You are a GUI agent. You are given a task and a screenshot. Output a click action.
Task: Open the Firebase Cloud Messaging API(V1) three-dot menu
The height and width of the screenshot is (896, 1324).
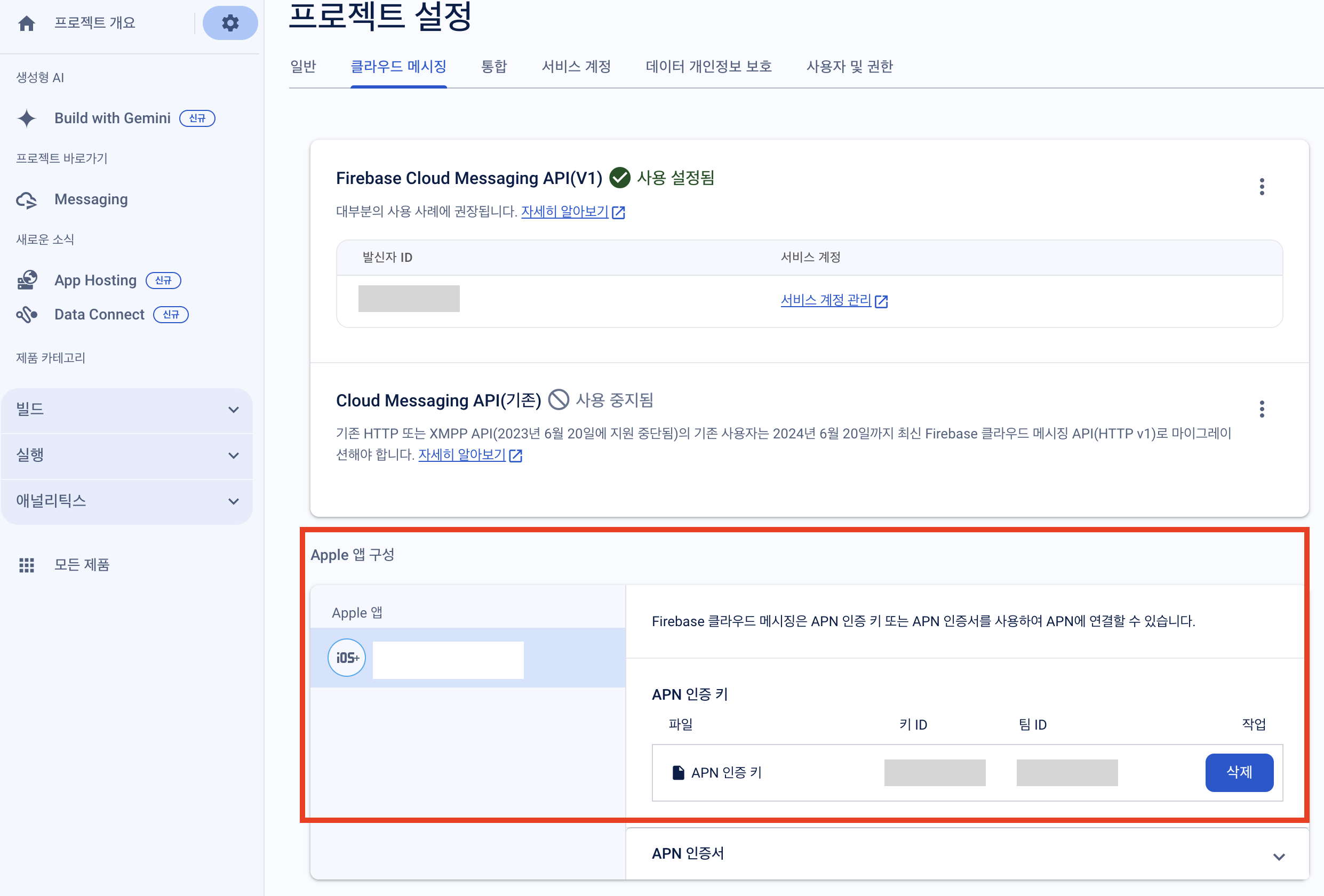click(1262, 187)
